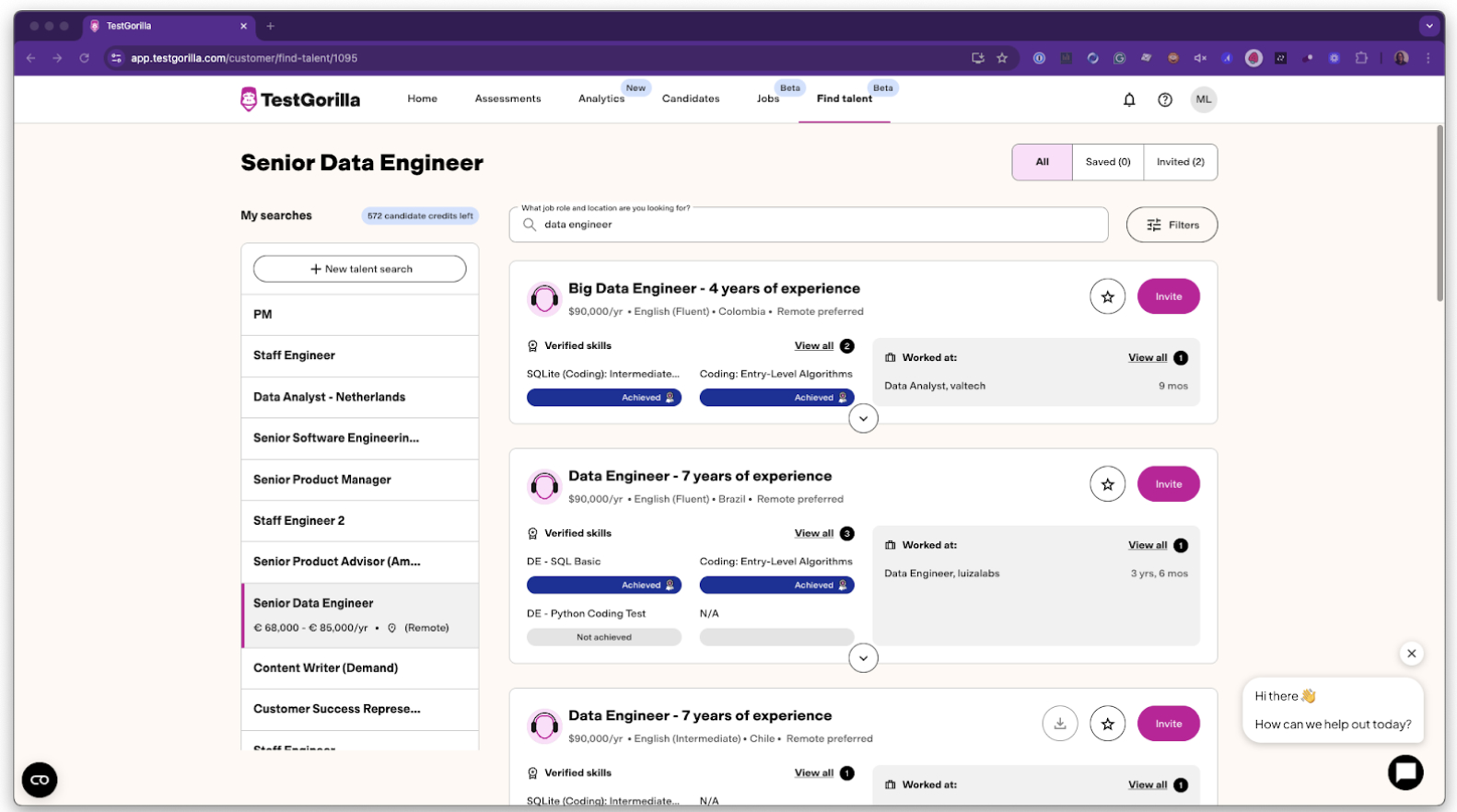Select the Saved (0) tab

pos(1108,162)
